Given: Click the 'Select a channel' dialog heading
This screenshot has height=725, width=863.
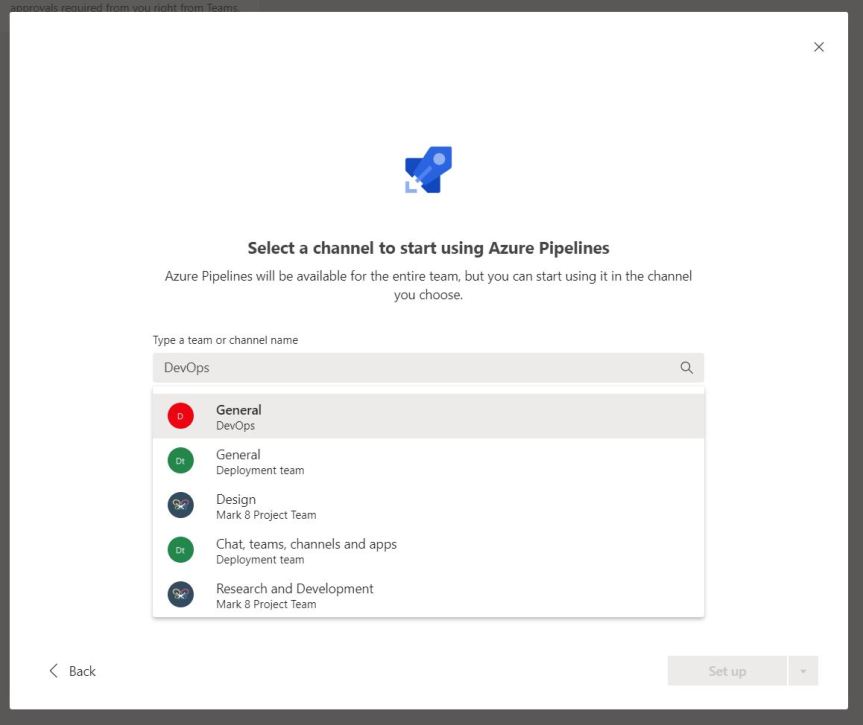Looking at the screenshot, I should click(428, 247).
